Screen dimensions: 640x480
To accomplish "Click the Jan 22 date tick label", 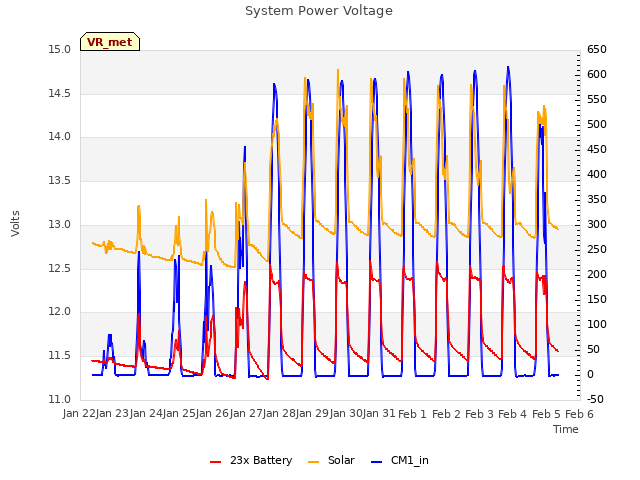I will pos(79,414).
